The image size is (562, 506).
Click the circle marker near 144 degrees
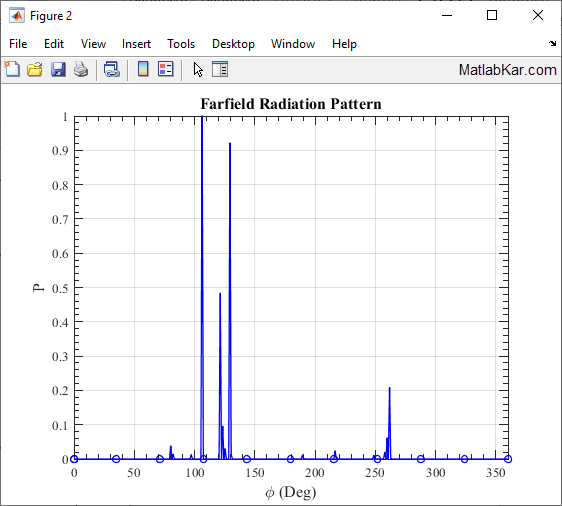(x=247, y=459)
